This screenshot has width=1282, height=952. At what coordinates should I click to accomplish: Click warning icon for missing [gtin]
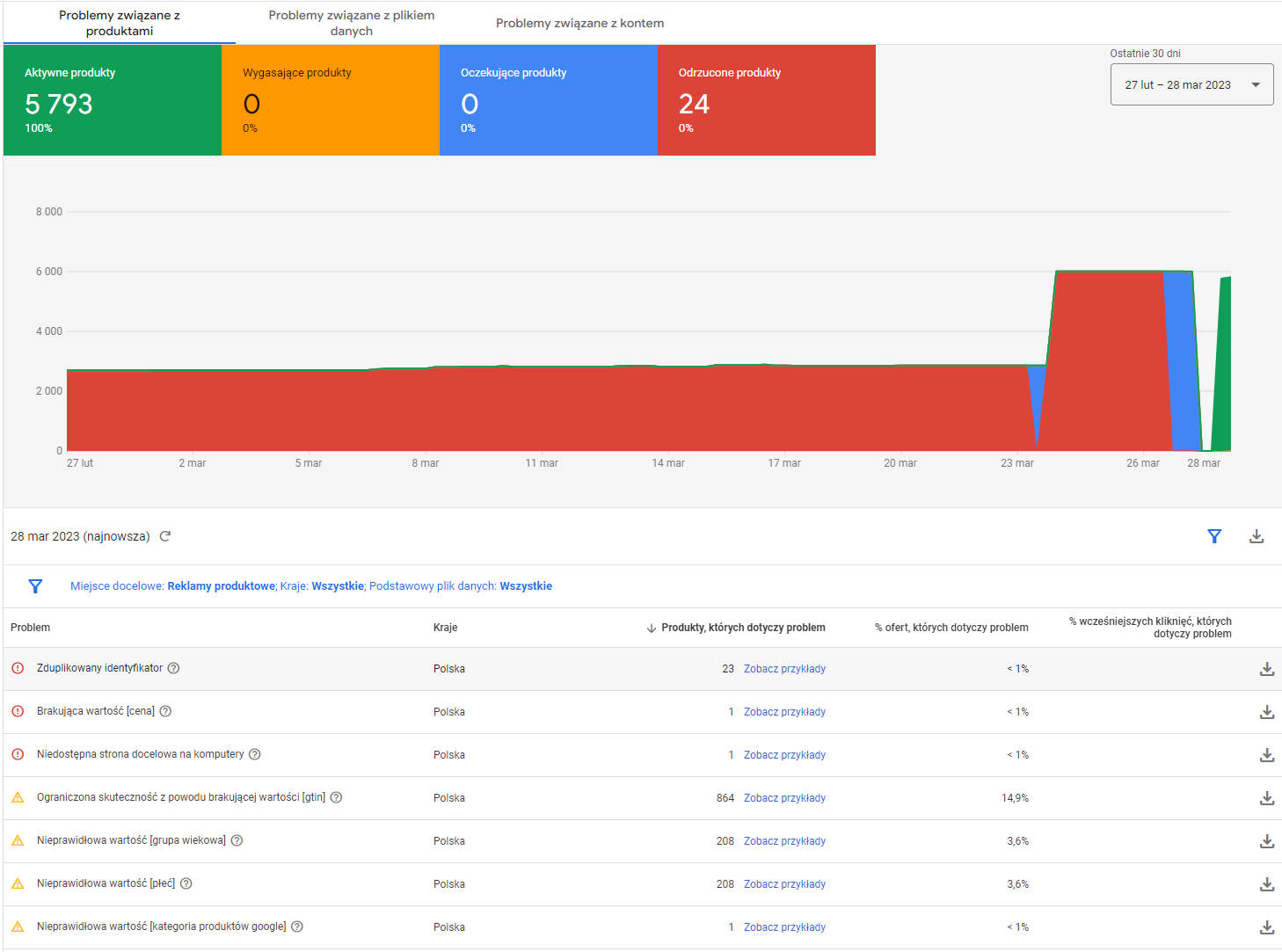tap(18, 797)
